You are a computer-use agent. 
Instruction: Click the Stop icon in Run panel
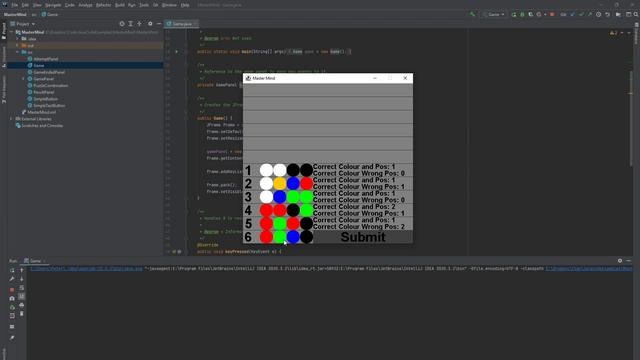[12, 290]
